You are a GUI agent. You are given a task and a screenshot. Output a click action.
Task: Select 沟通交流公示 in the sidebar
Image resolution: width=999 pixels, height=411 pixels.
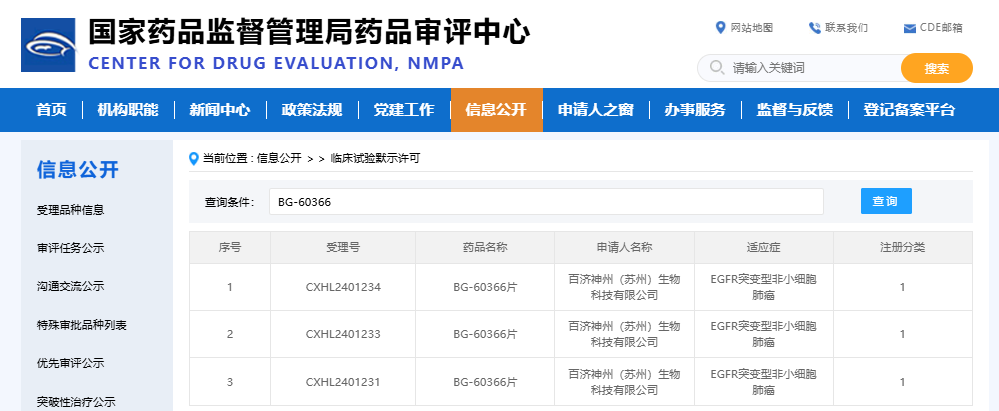[x=71, y=287]
